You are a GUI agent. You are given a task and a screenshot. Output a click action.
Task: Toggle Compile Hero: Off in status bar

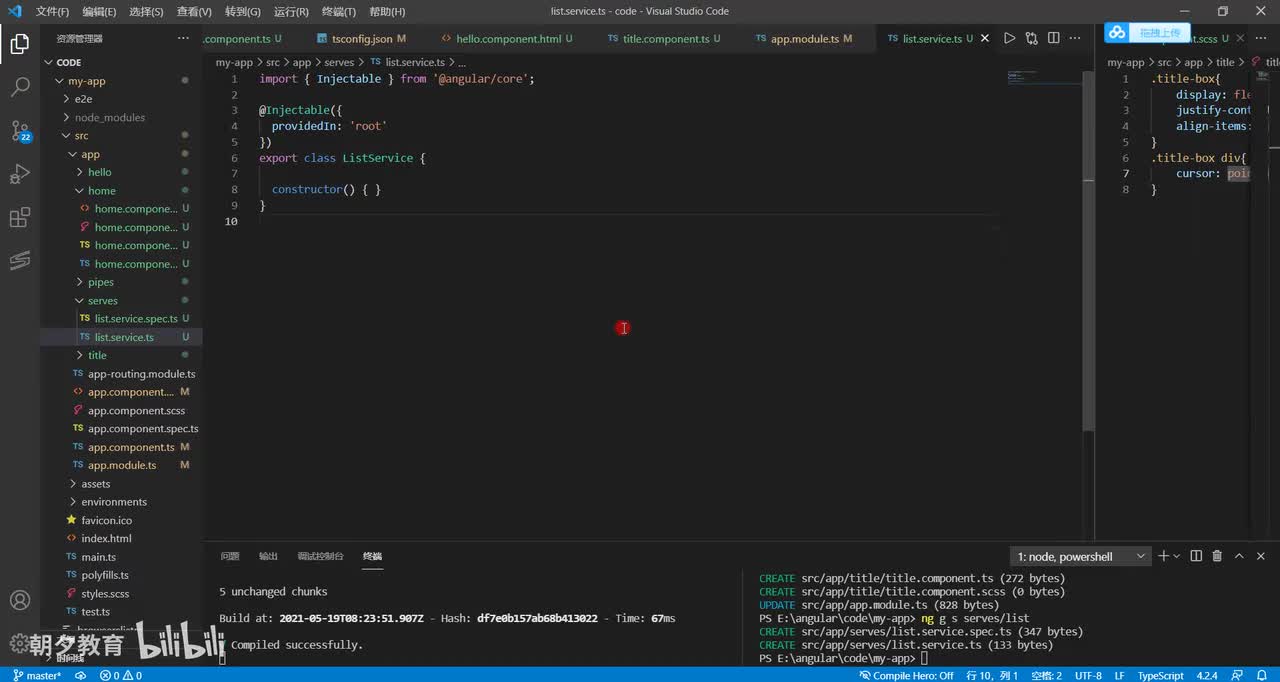click(x=907, y=675)
